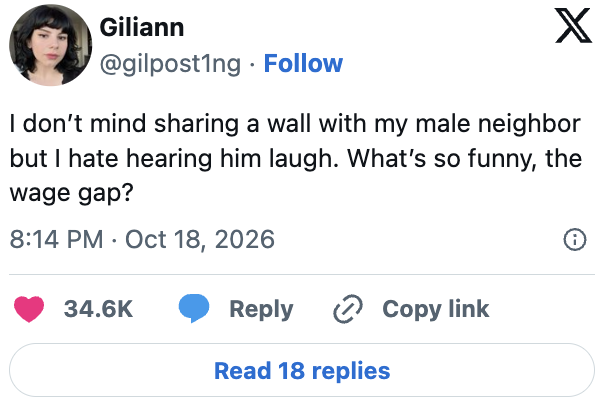This screenshot has width=606, height=418.
Task: Visit profile via the Giliann display name
Action: (142, 27)
